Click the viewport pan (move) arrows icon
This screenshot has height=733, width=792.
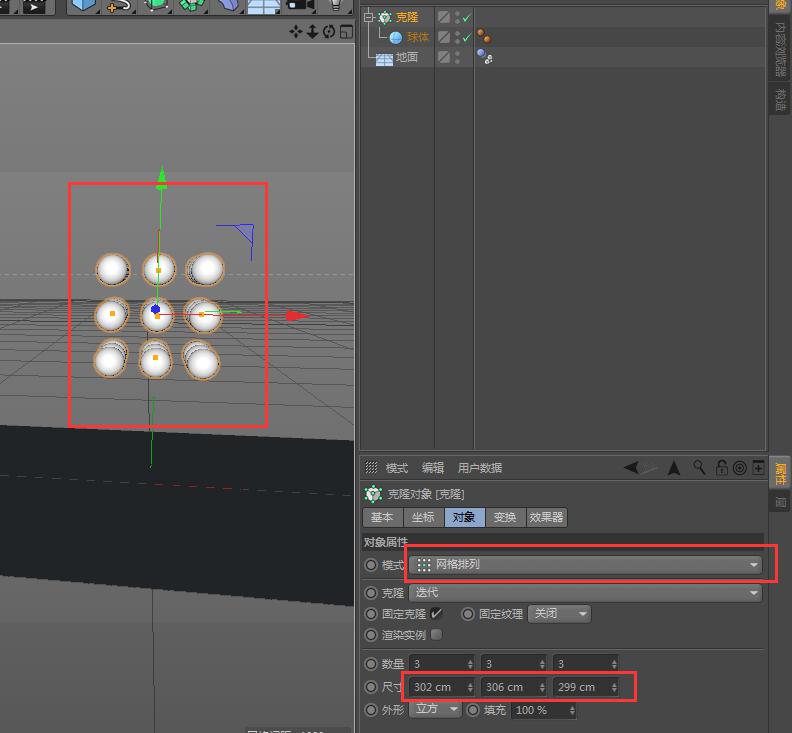pyautogui.click(x=296, y=32)
